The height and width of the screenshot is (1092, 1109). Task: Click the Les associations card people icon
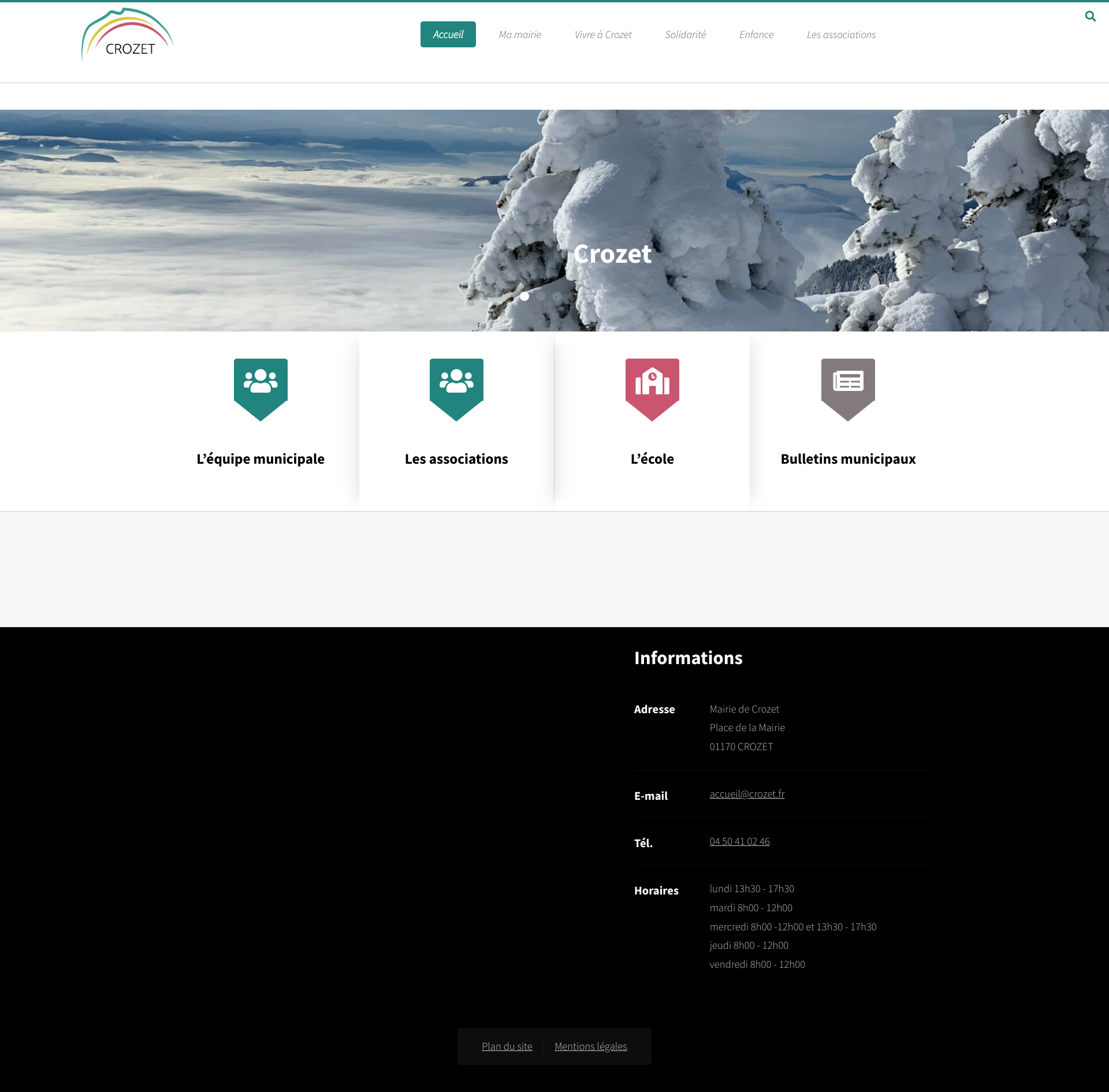456,390
